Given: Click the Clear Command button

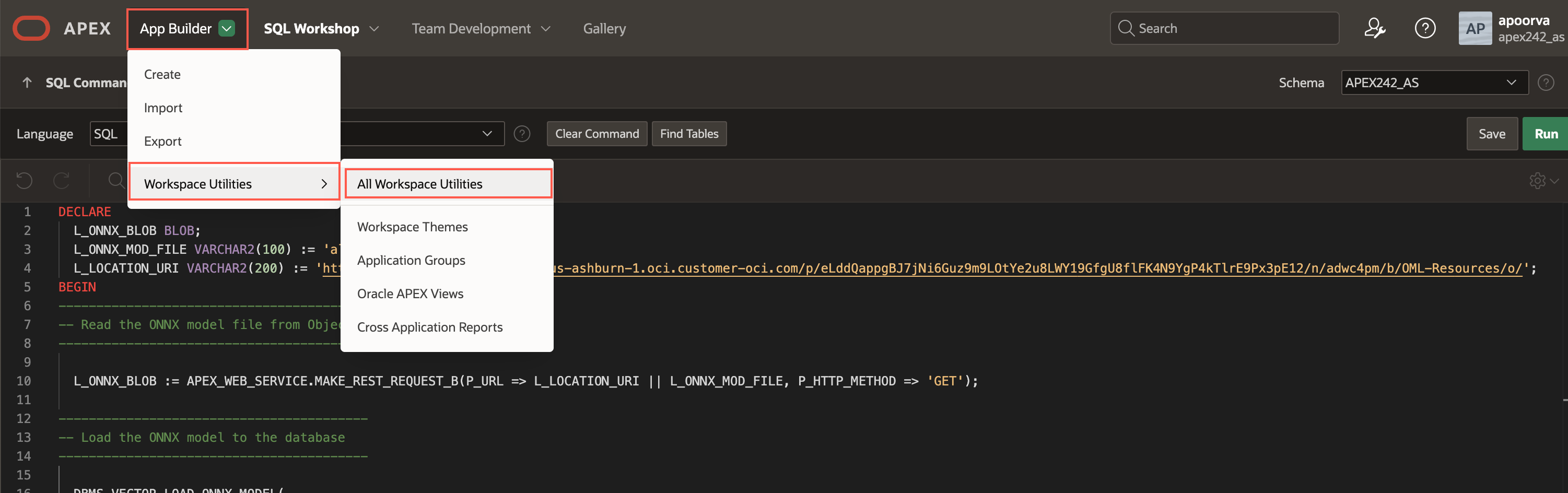Looking at the screenshot, I should pyautogui.click(x=596, y=134).
